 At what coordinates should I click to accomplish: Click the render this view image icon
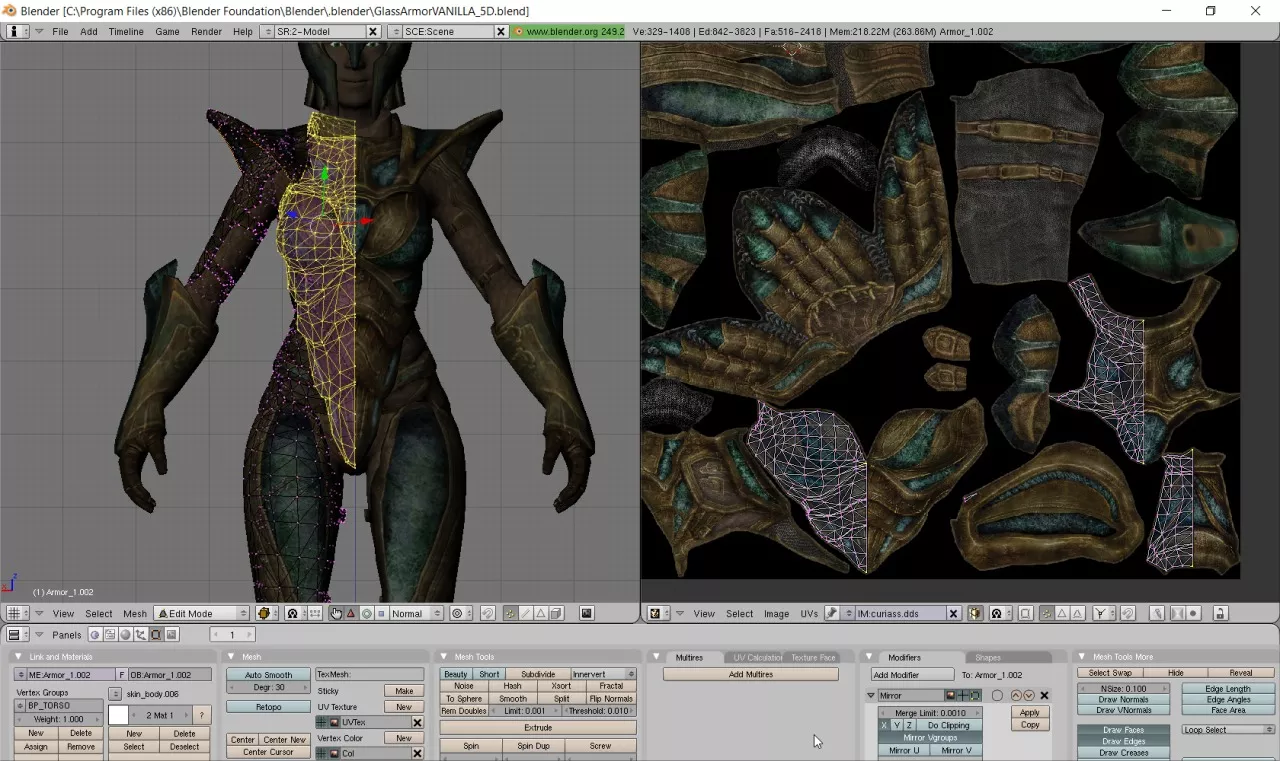click(x=586, y=613)
